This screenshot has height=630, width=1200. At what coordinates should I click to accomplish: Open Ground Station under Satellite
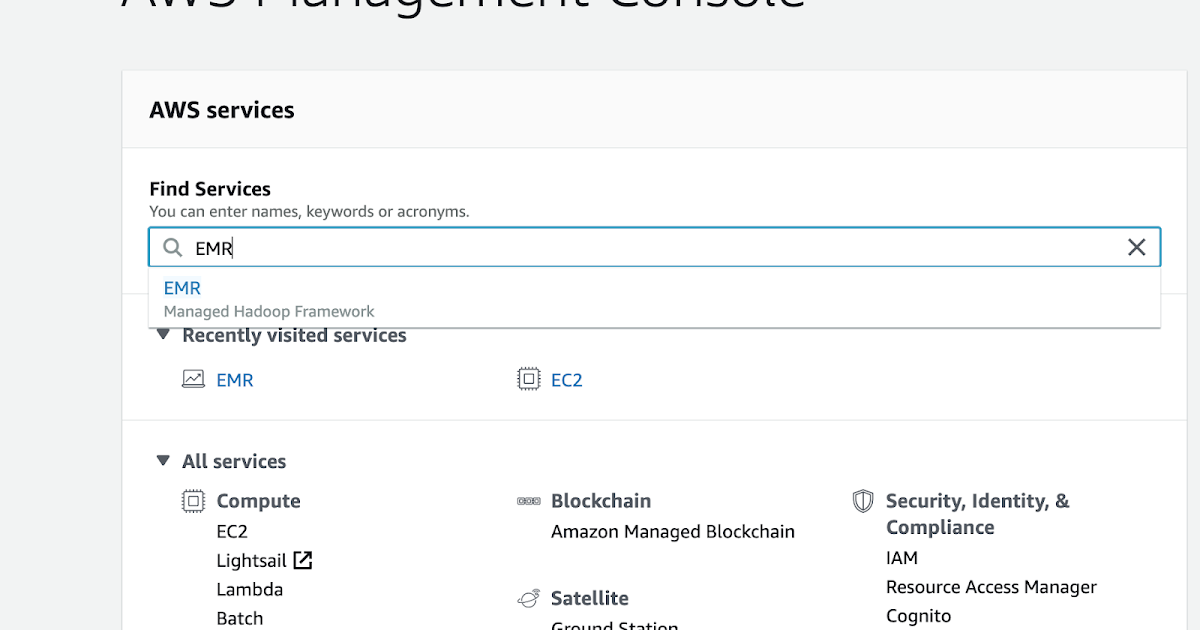coord(613,626)
